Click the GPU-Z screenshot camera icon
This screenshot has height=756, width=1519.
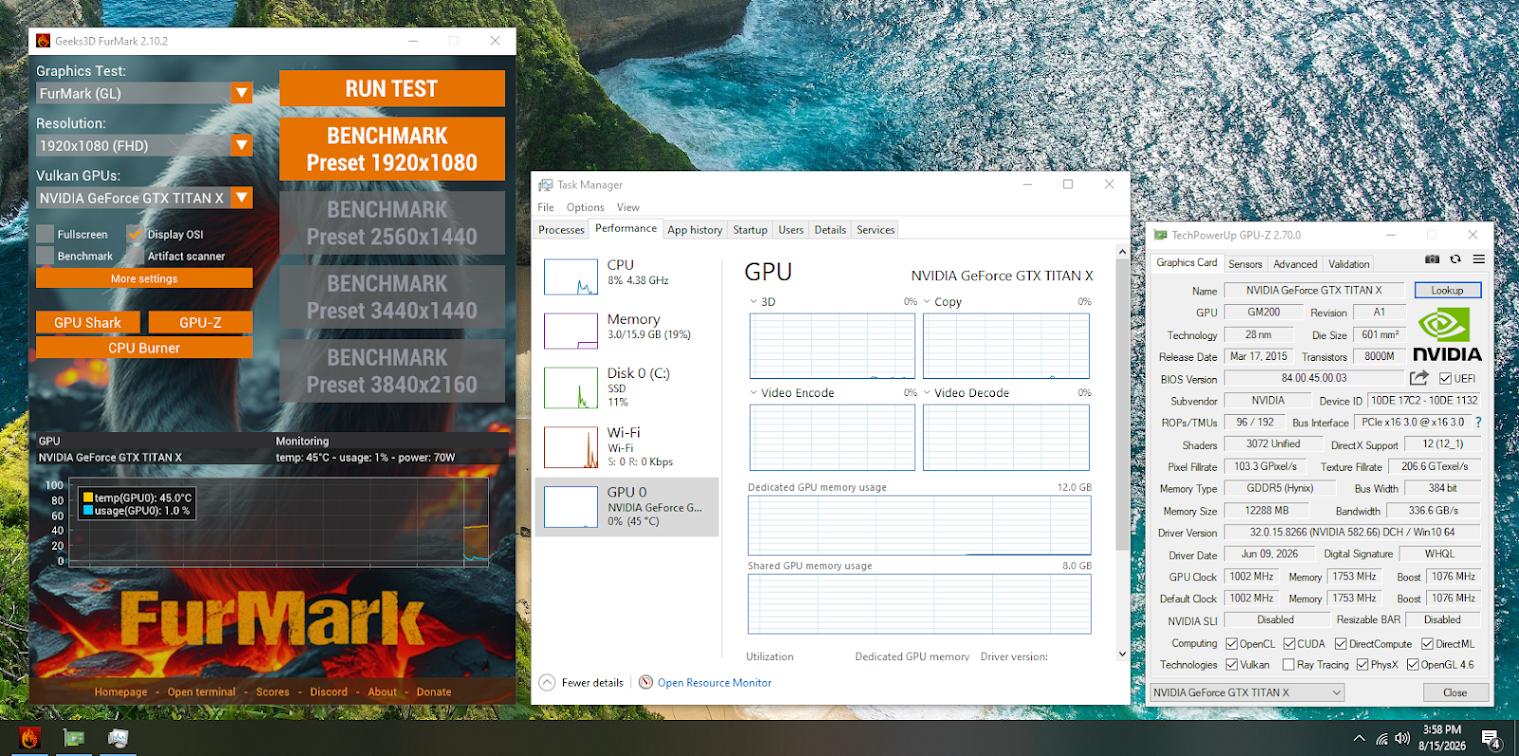point(1432,260)
